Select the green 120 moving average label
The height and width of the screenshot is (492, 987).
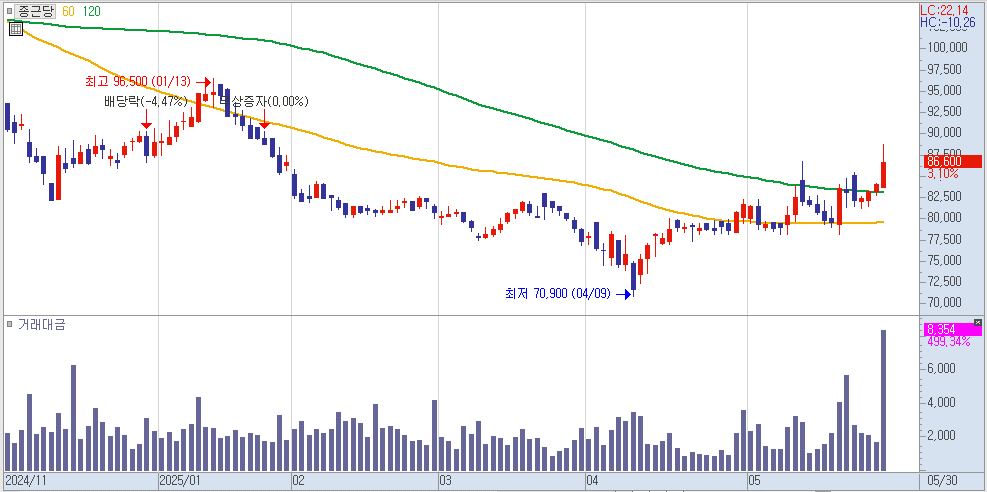click(92, 11)
